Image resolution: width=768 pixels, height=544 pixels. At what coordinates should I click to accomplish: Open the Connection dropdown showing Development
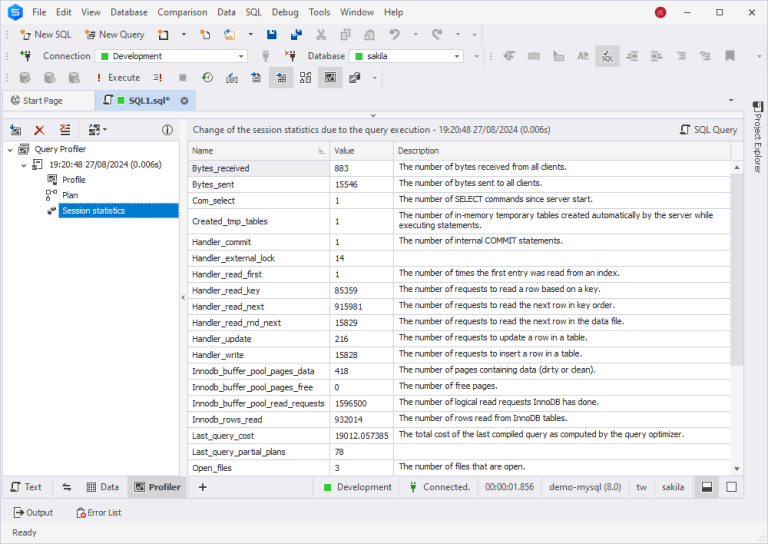(x=171, y=56)
